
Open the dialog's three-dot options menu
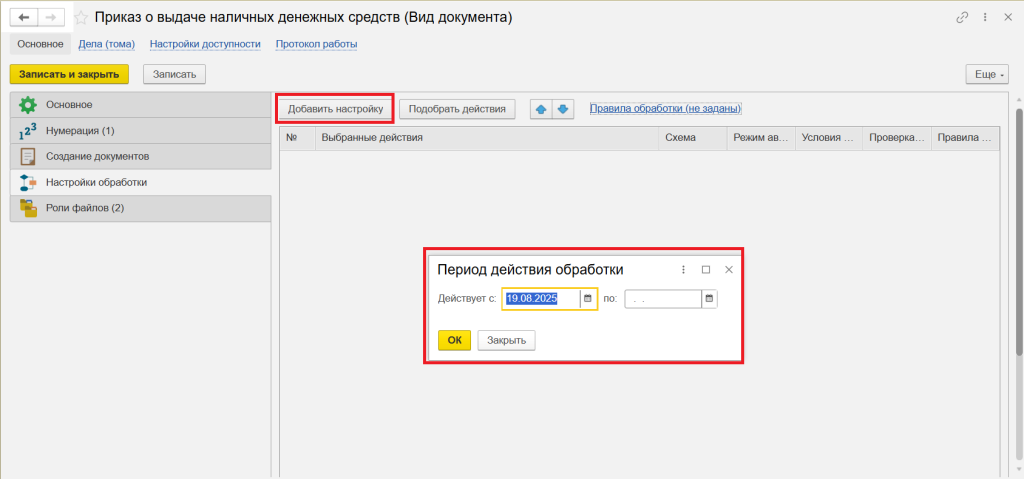[684, 270]
